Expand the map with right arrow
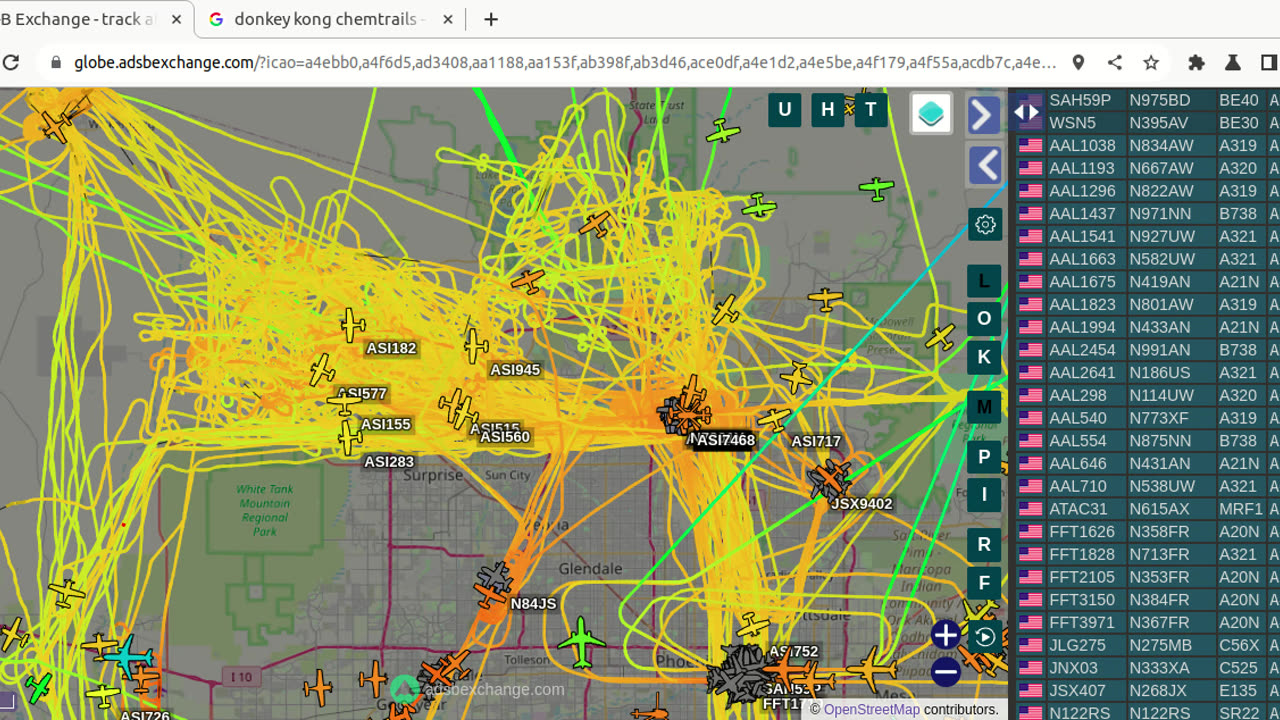Image resolution: width=1280 pixels, height=720 pixels. [x=984, y=115]
